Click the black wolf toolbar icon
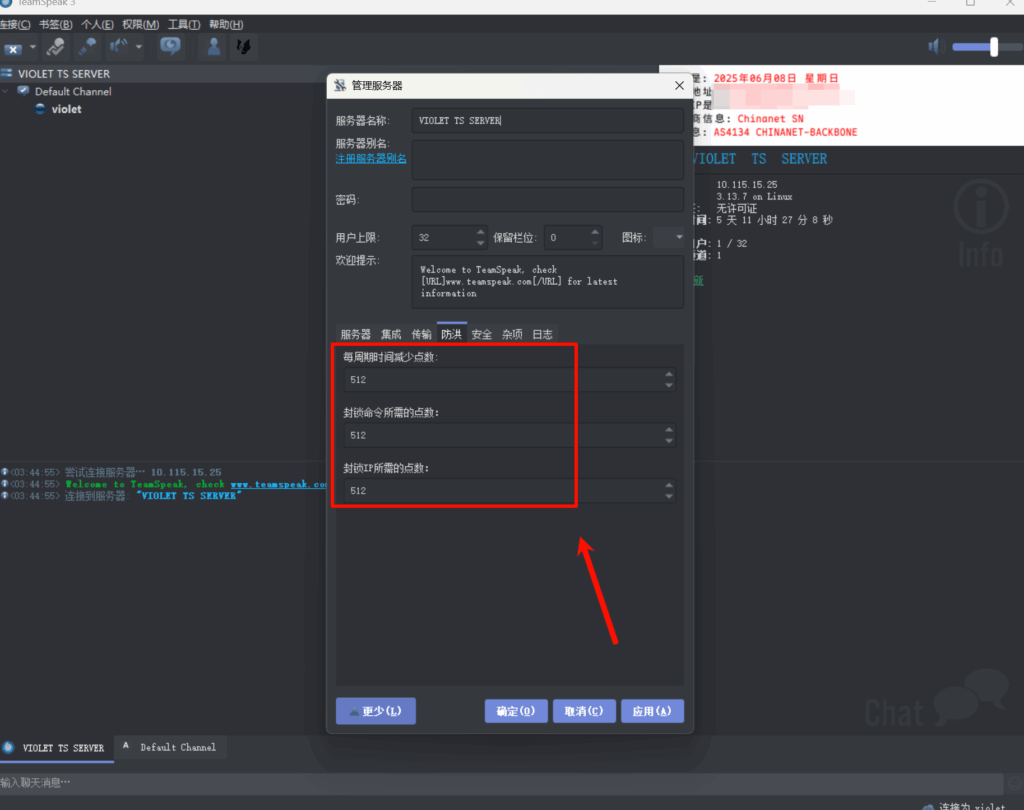1024x810 pixels. [x=244, y=47]
